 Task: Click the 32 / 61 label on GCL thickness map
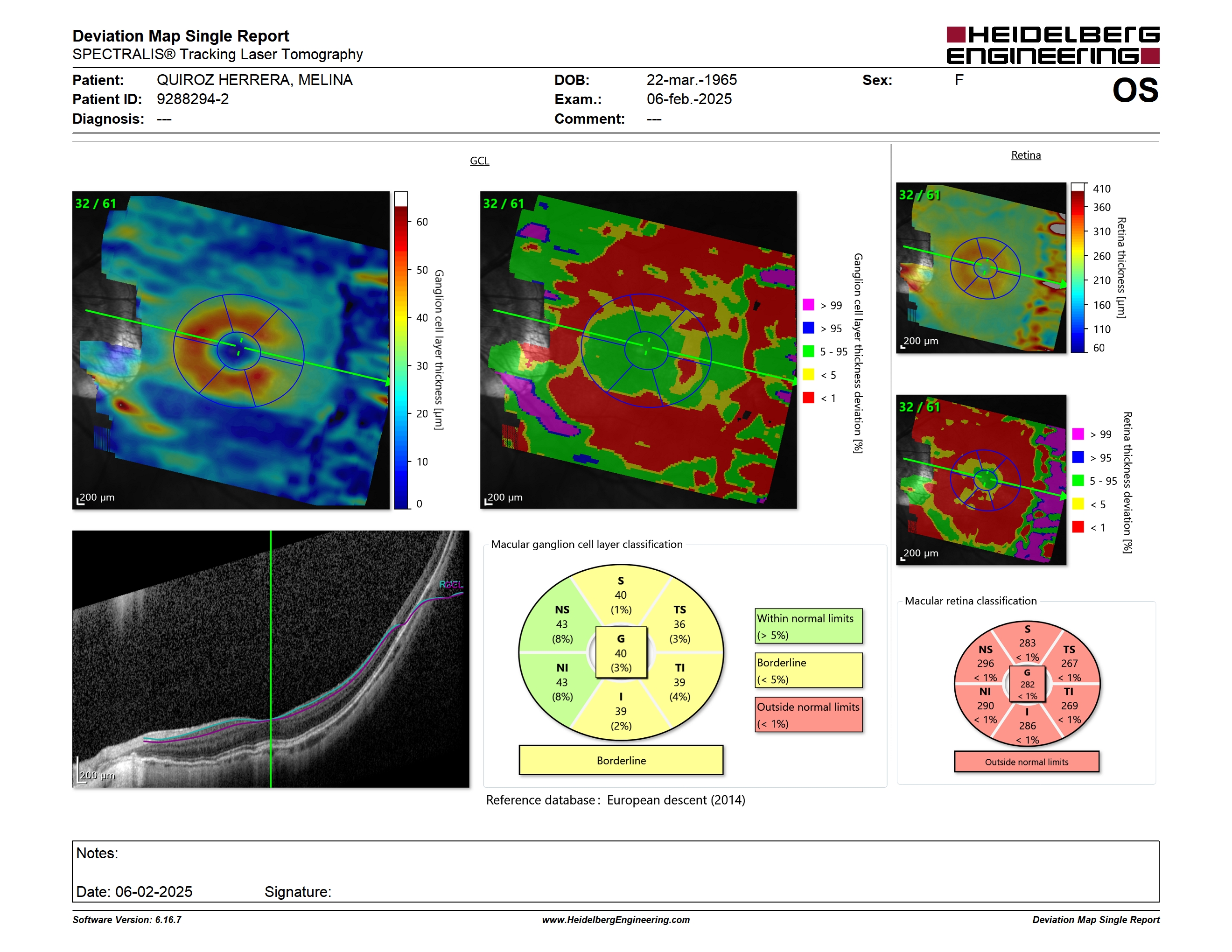[x=96, y=203]
